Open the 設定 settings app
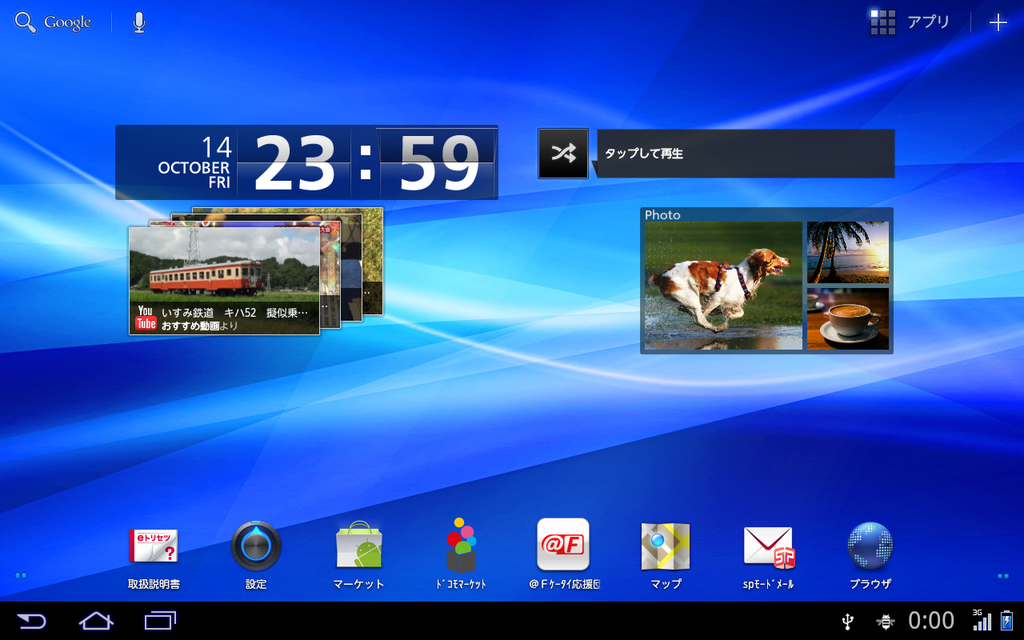The image size is (1024, 640). [x=256, y=554]
